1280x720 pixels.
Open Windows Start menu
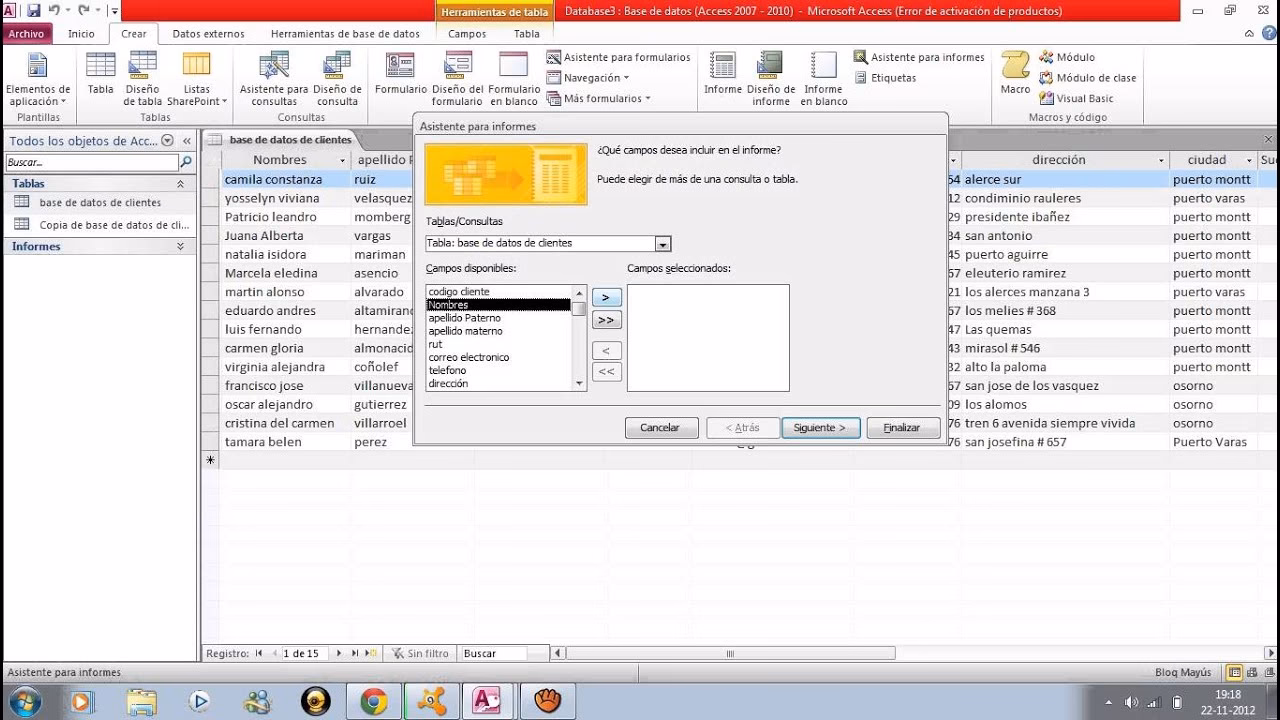pyautogui.click(x=23, y=701)
